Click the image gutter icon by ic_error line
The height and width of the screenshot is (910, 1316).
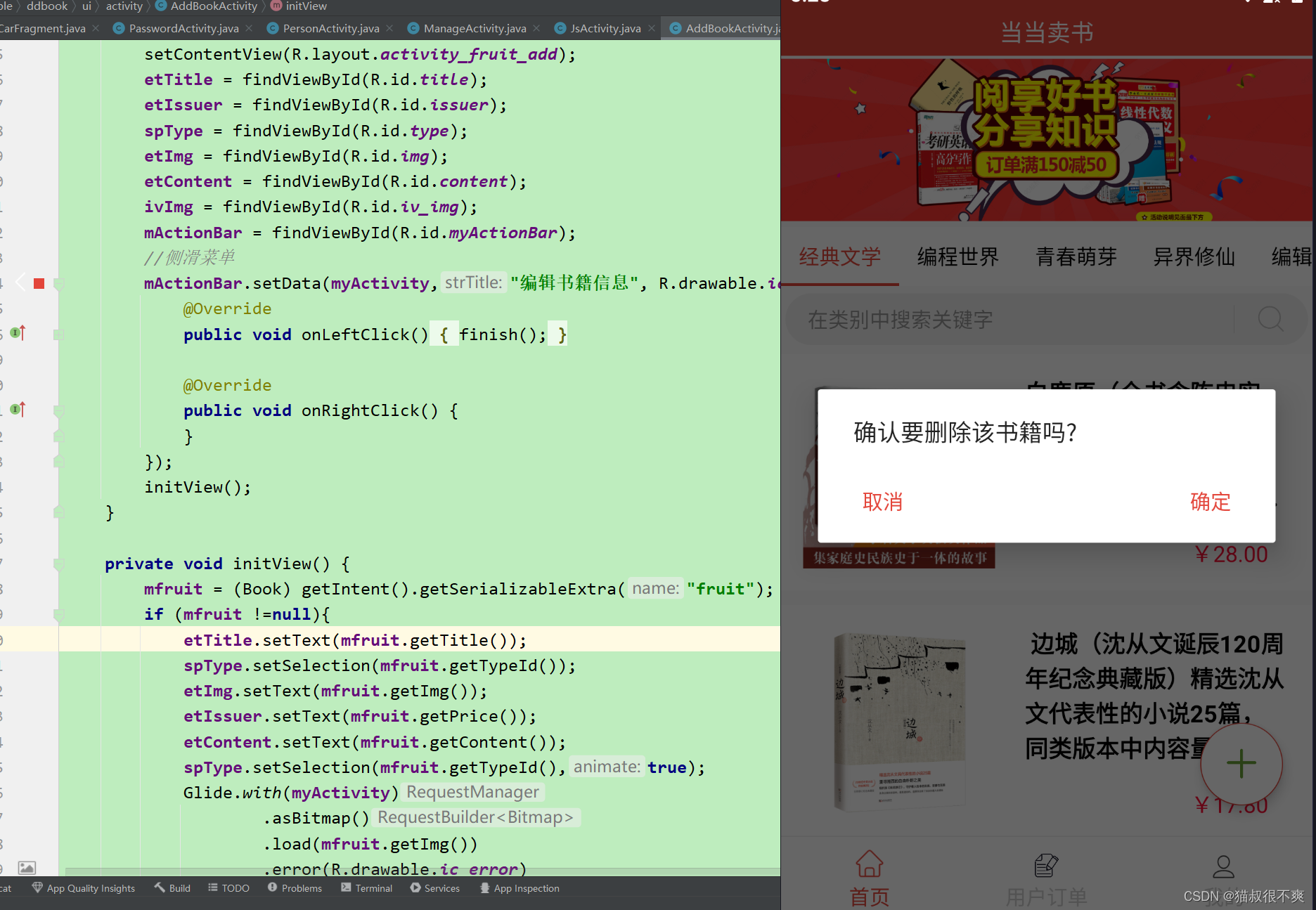coord(27,868)
